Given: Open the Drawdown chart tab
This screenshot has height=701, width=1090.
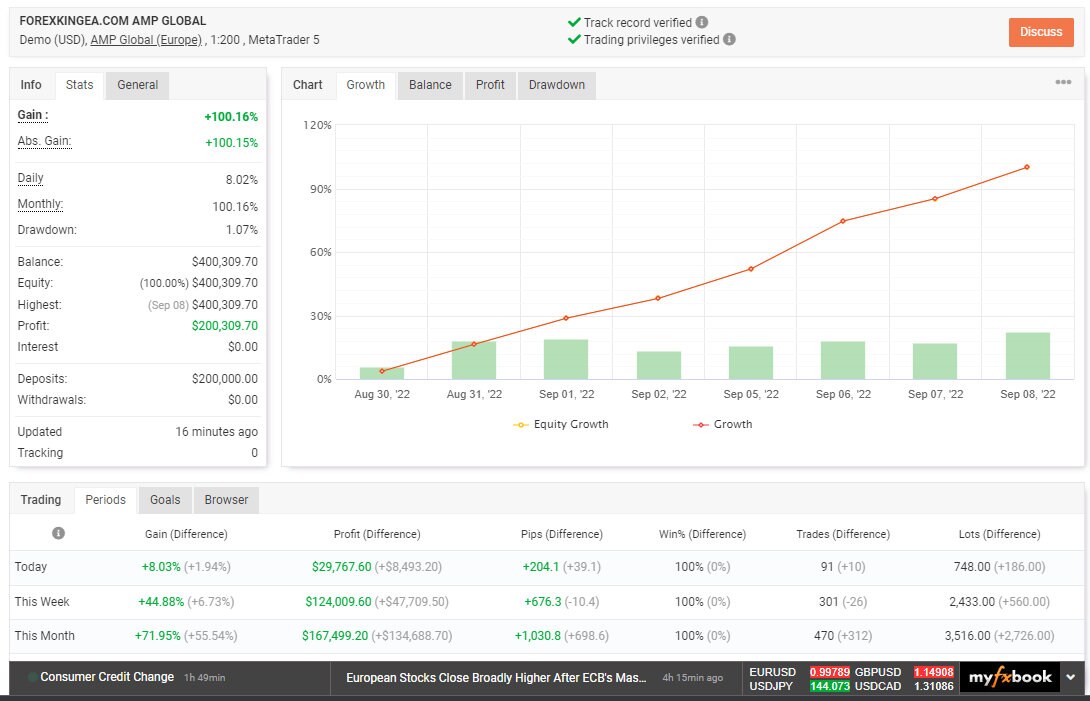Looking at the screenshot, I should point(556,85).
